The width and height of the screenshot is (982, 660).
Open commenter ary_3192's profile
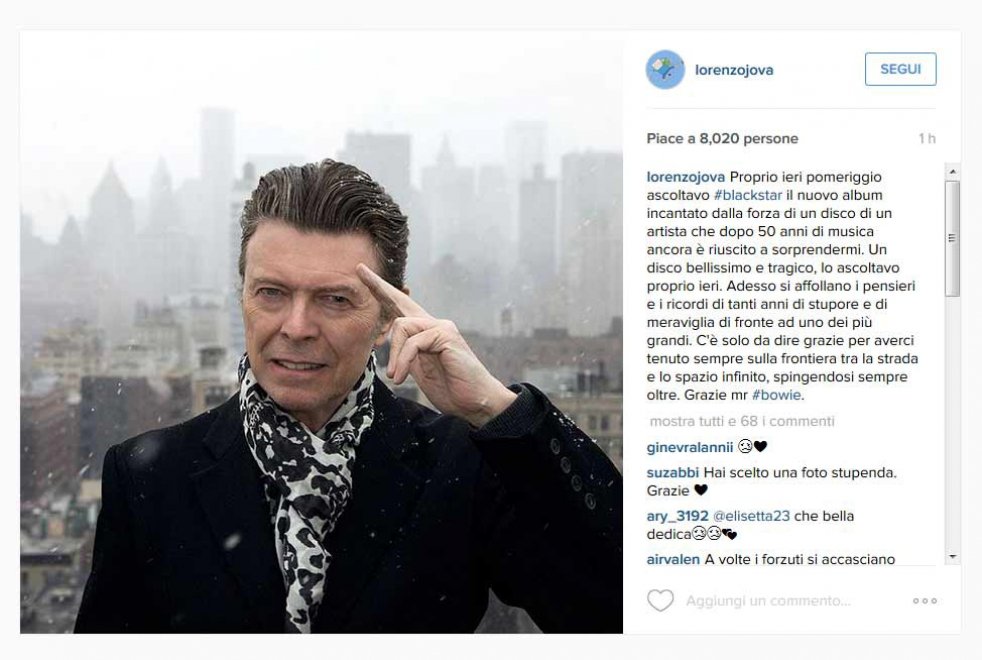click(678, 516)
